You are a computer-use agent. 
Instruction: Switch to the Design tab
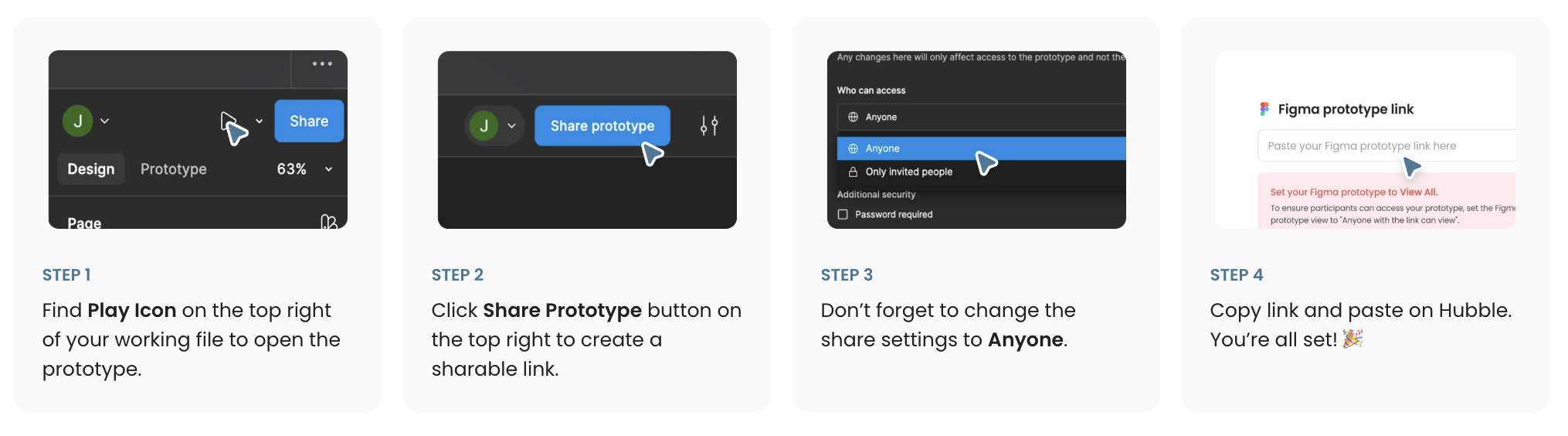91,169
